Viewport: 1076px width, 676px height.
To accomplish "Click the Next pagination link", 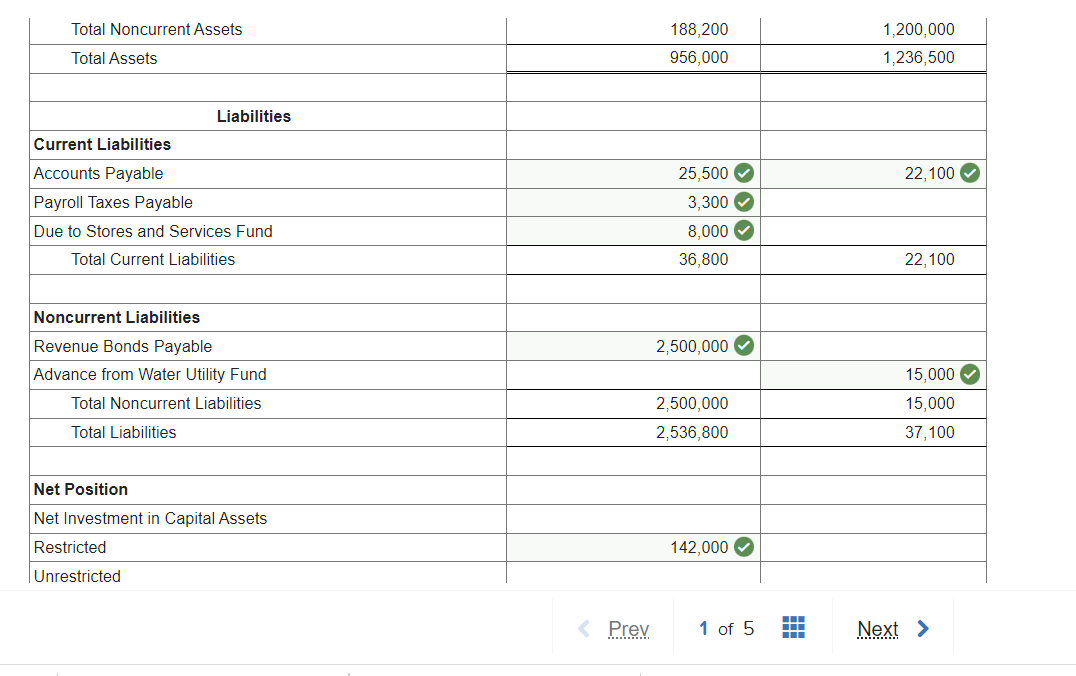I will [878, 628].
